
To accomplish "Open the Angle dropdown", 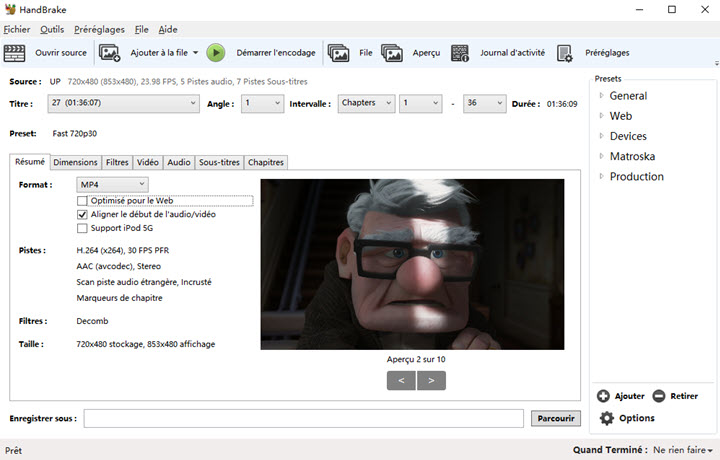I will (263, 103).
